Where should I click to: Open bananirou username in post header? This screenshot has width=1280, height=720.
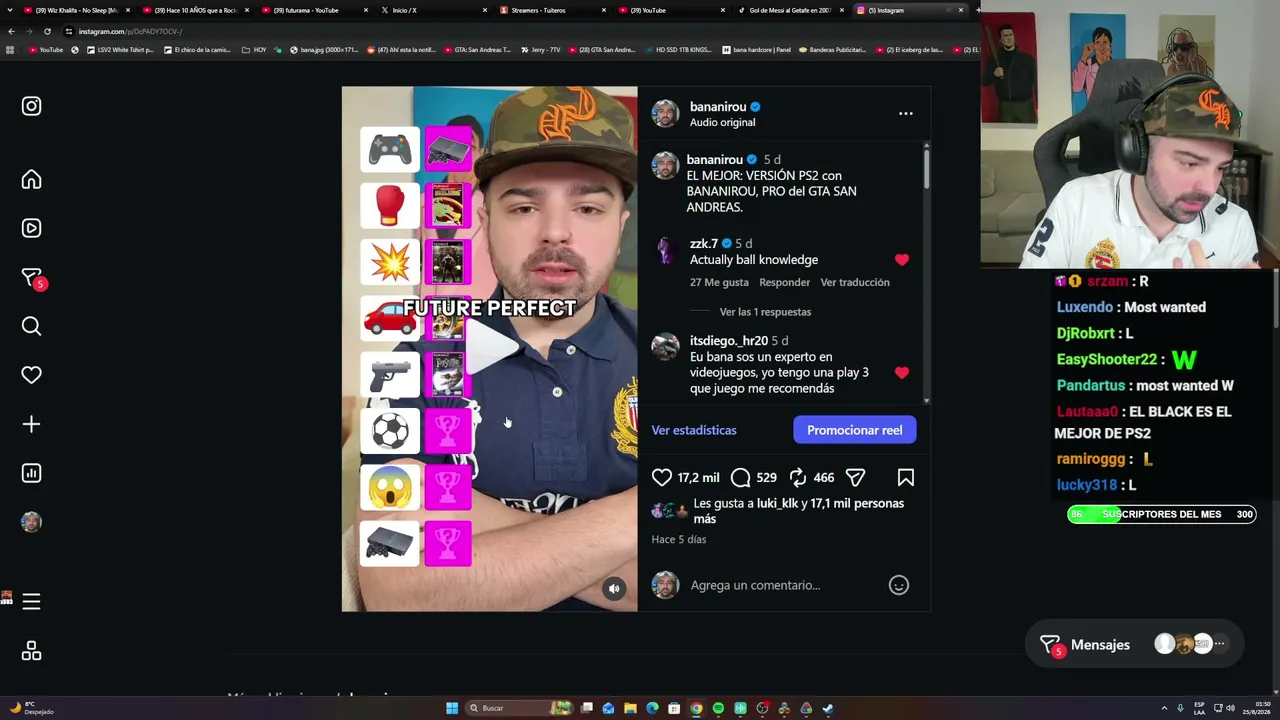(718, 107)
